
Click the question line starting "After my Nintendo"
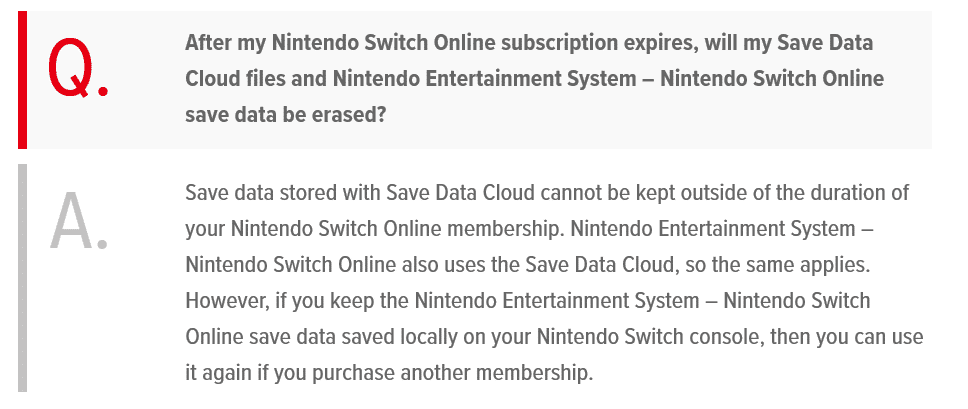point(528,44)
